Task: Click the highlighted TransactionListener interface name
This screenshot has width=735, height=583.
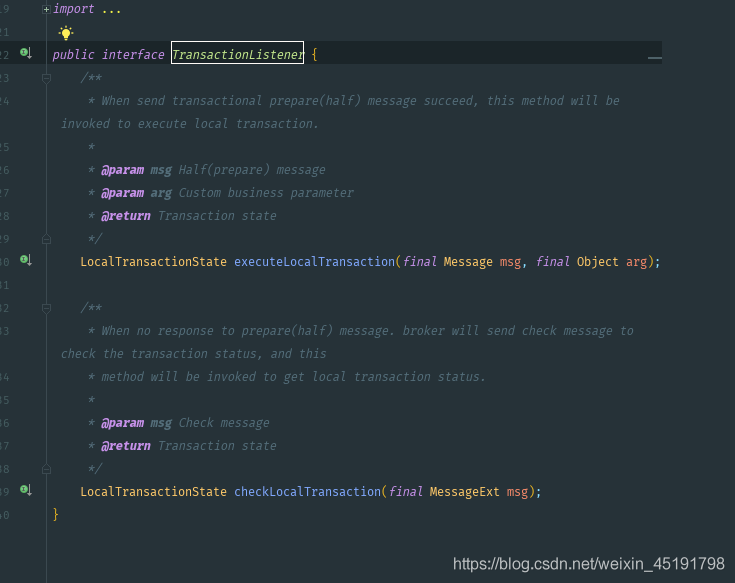Action: pyautogui.click(x=237, y=55)
